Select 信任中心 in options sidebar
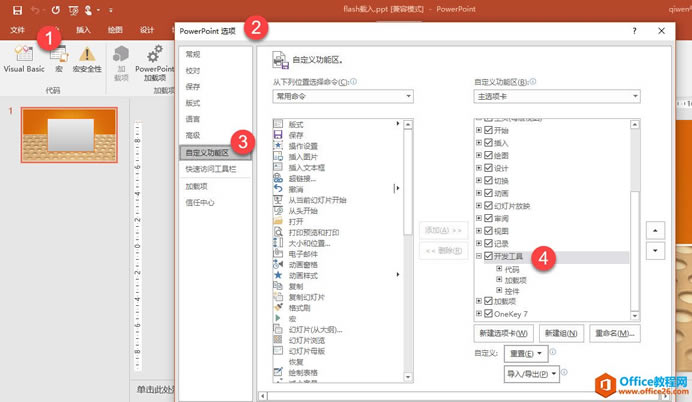The image size is (692, 402). pos(200,203)
